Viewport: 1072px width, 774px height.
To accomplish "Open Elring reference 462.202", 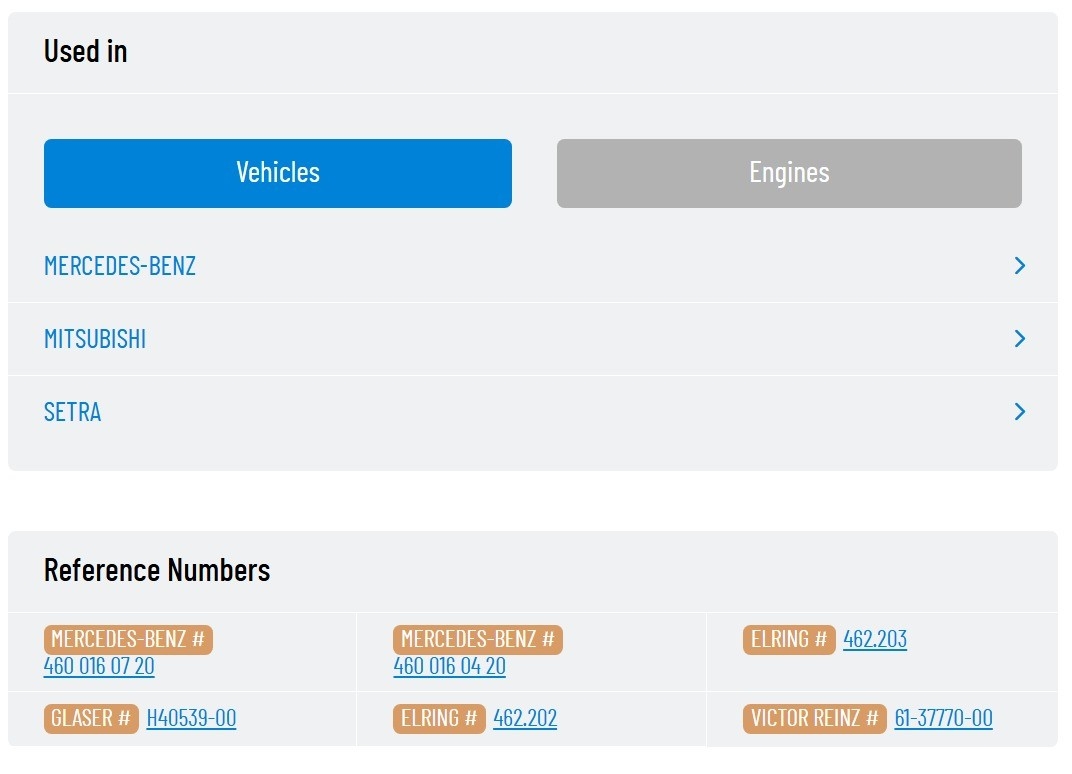I will pos(525,718).
